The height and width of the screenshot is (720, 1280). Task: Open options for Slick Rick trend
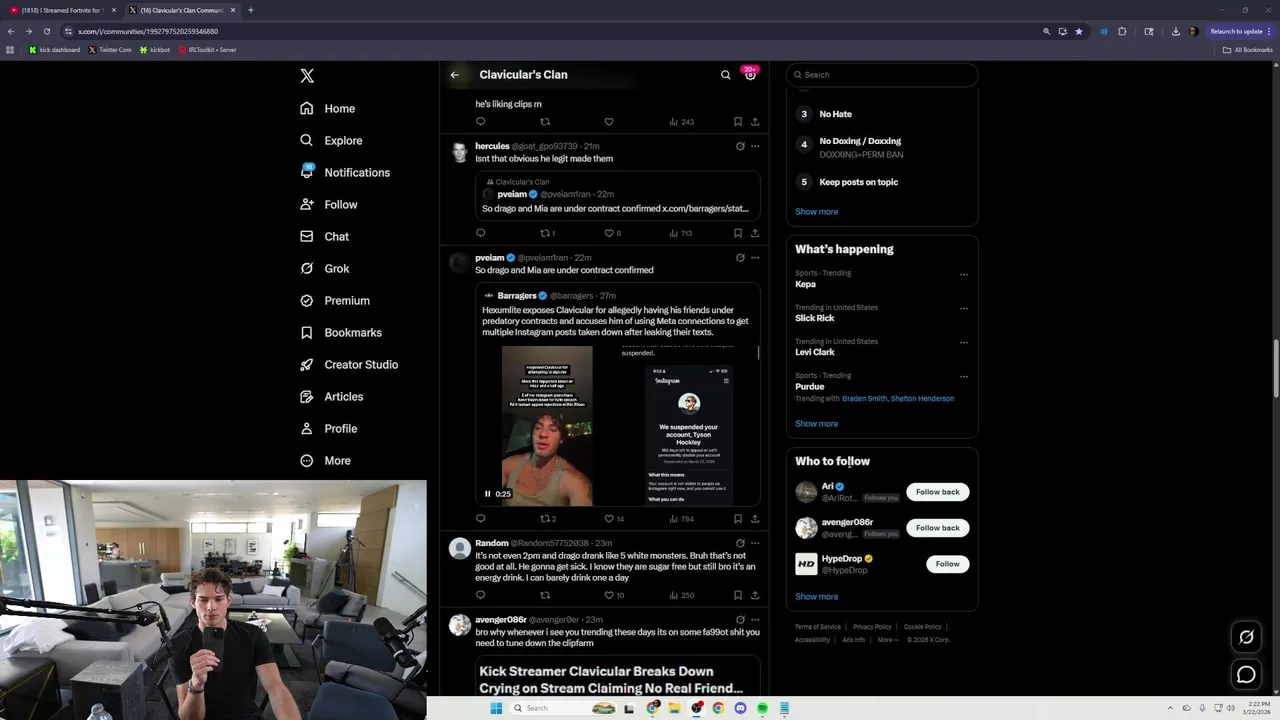tap(964, 309)
